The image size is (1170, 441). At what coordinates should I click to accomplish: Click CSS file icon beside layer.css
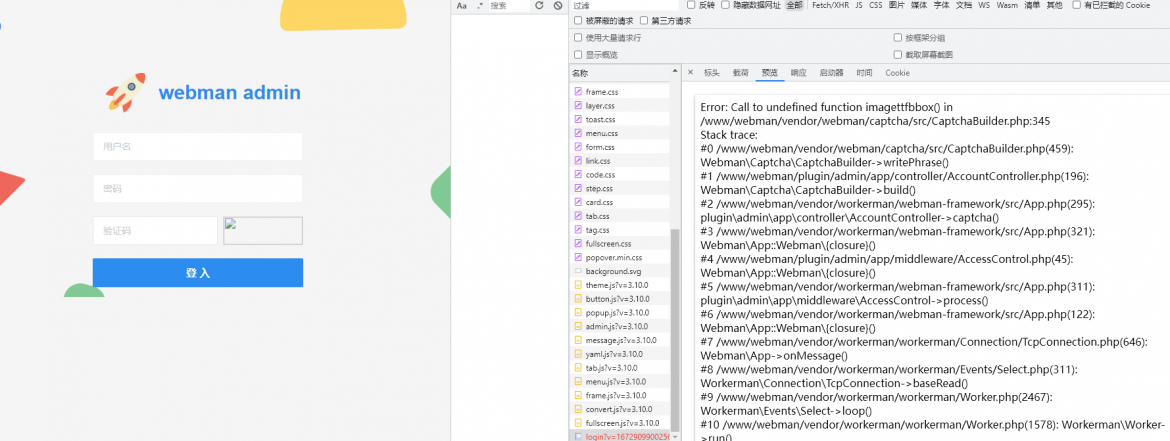click(578, 106)
